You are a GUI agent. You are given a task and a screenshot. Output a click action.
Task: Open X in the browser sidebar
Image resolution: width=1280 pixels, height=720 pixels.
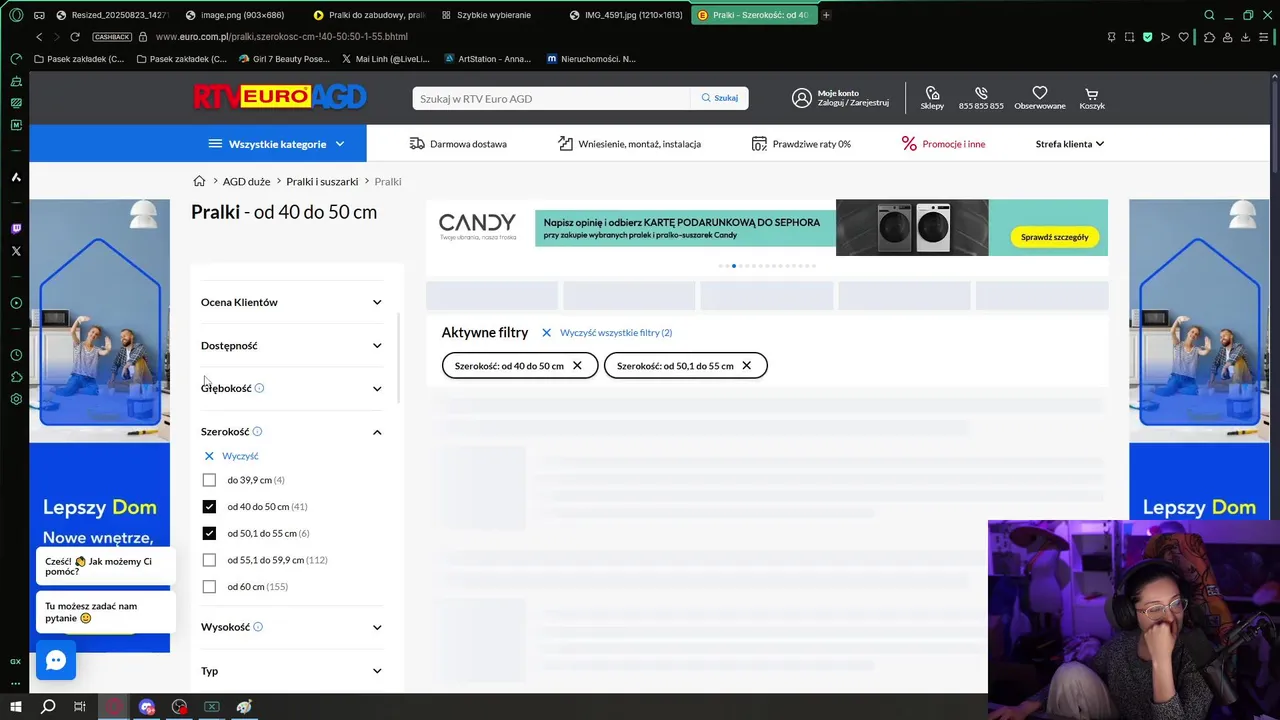pos(15,251)
